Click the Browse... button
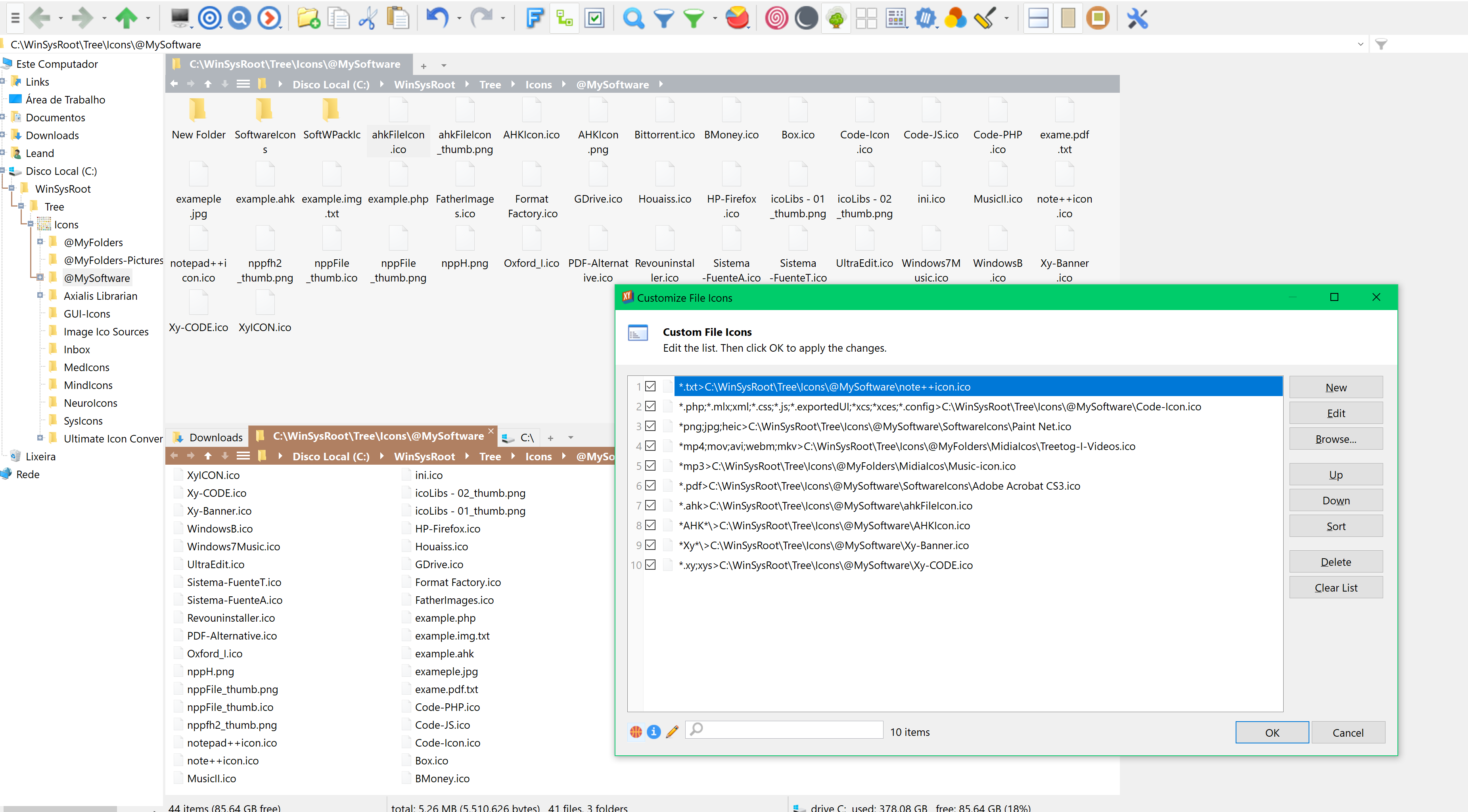The image size is (1468, 812). 1335,439
